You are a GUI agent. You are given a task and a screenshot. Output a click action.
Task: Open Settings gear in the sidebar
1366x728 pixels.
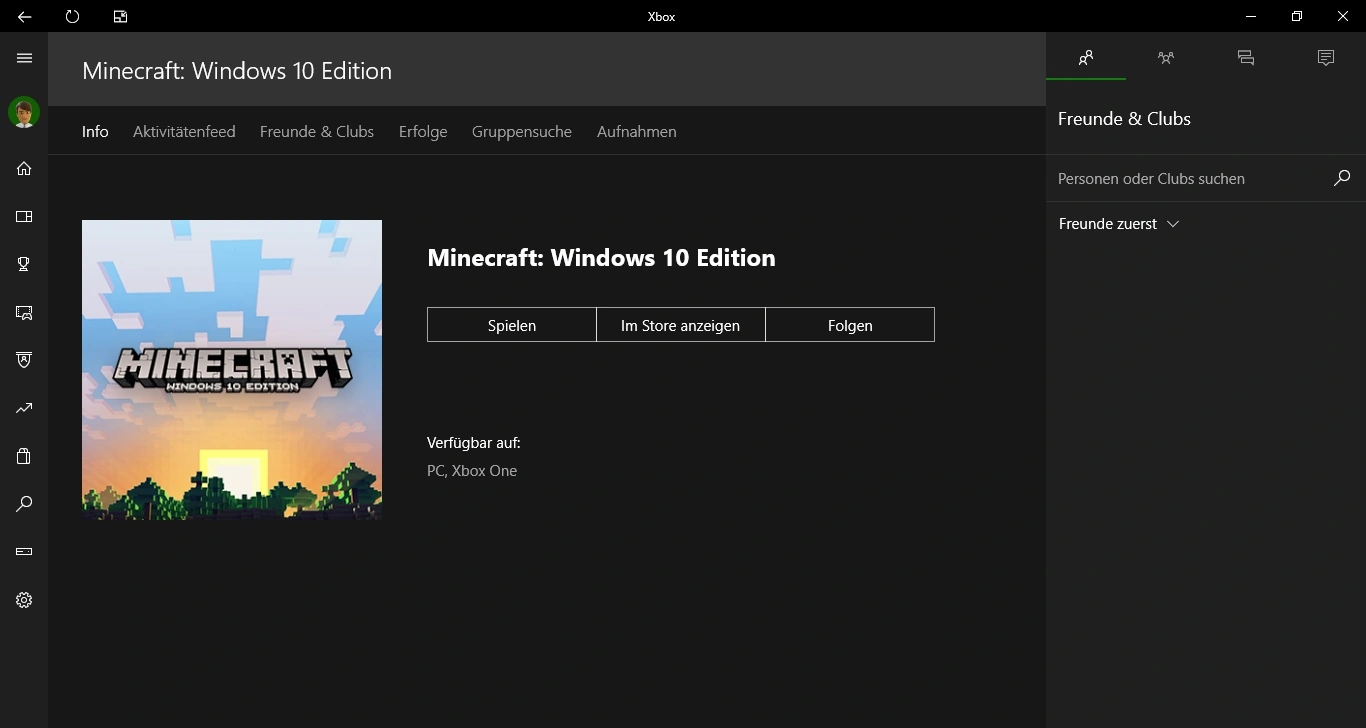(24, 600)
